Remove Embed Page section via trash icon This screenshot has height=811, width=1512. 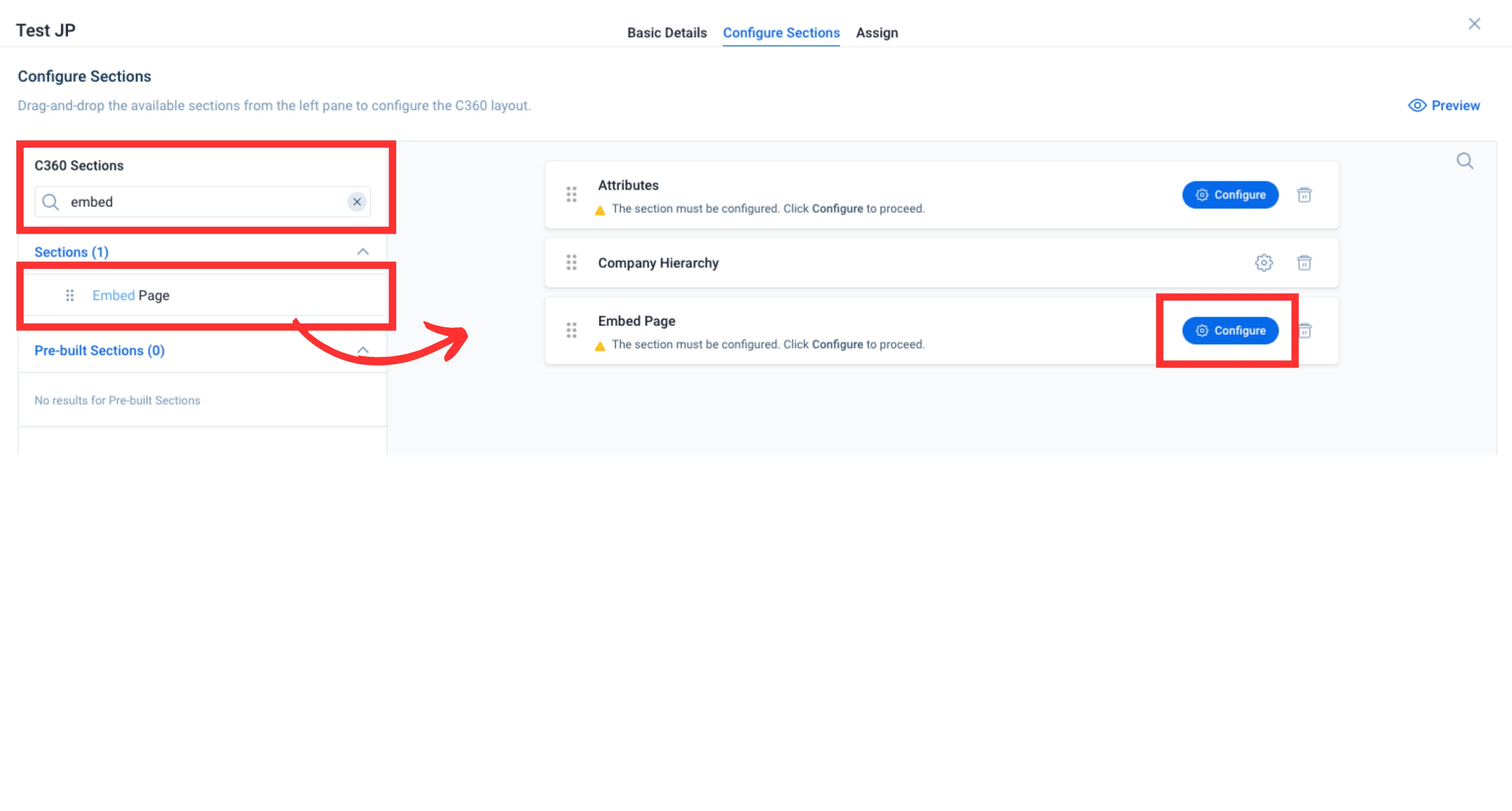coord(1305,330)
